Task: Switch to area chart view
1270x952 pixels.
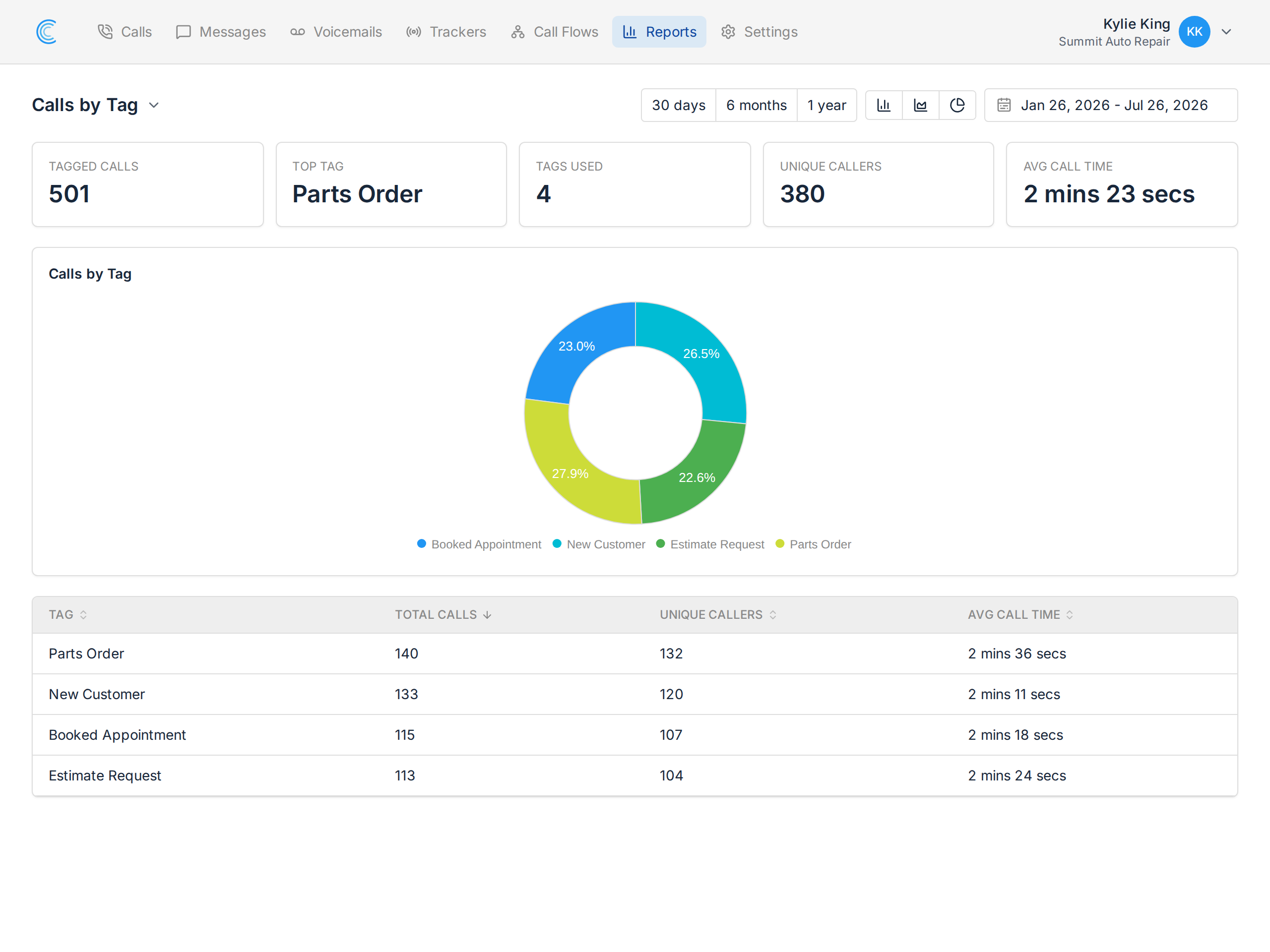Action: pos(920,105)
